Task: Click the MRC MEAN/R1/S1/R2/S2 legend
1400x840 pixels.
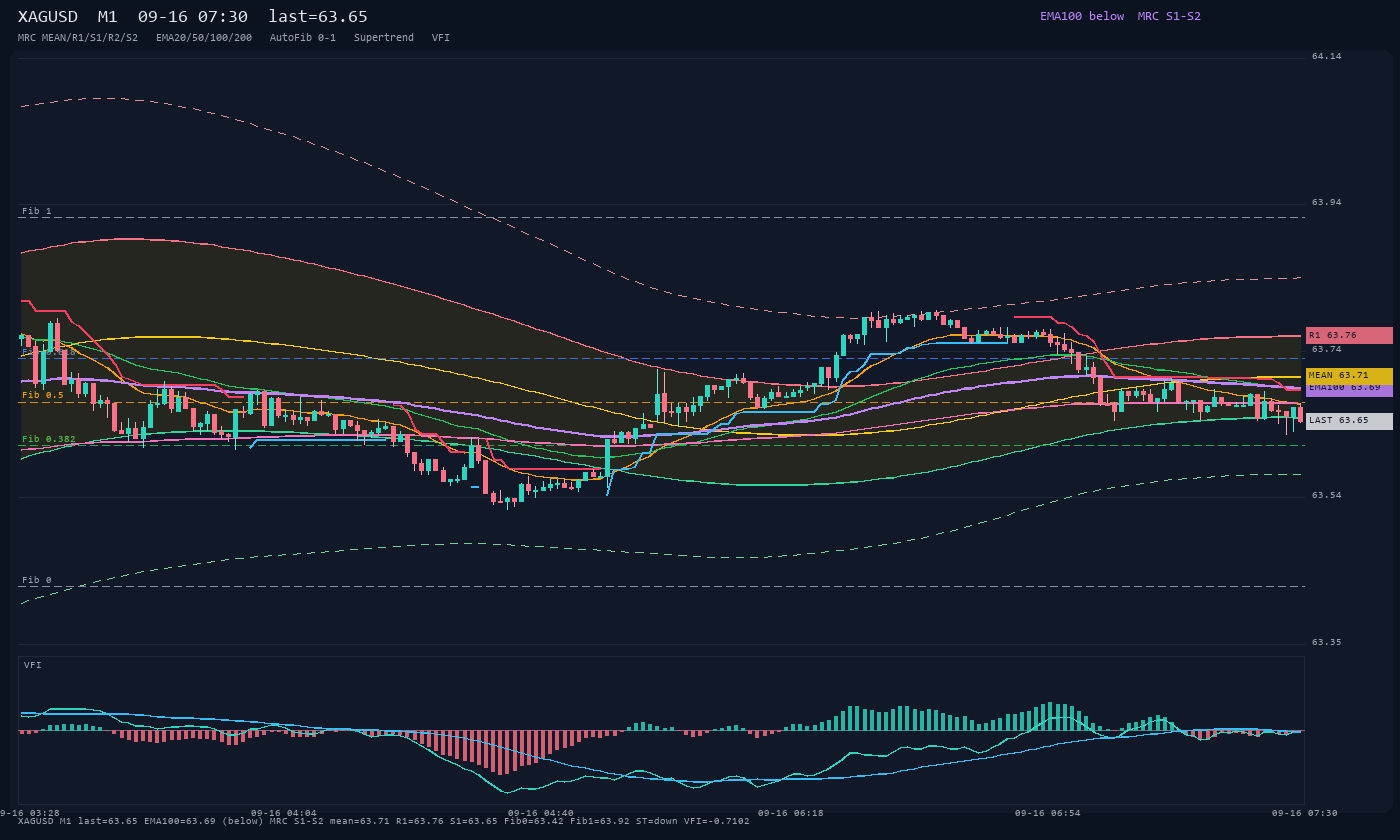Action: pos(78,38)
